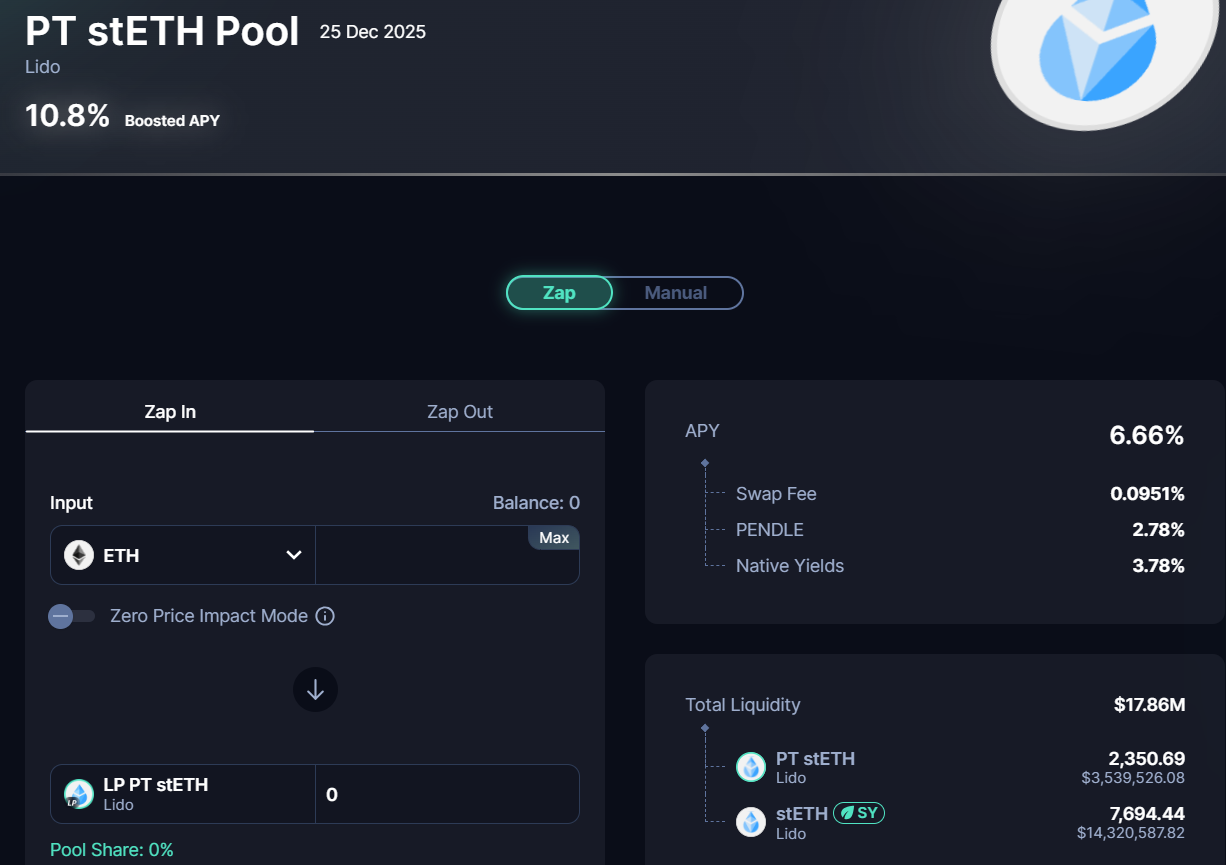Image resolution: width=1226 pixels, height=865 pixels.
Task: Click the Balance: 0 text
Action: pyautogui.click(x=536, y=503)
